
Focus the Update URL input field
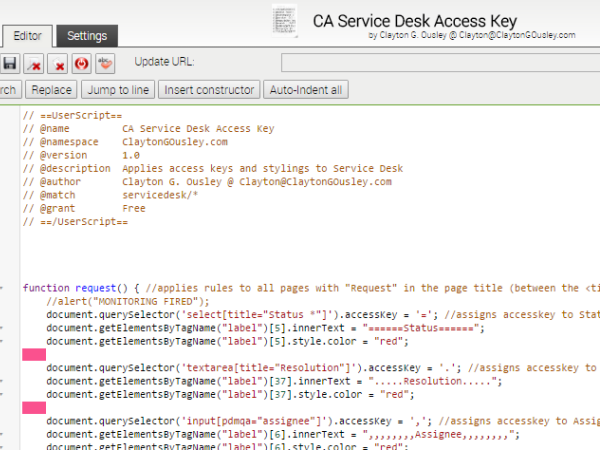(440, 62)
